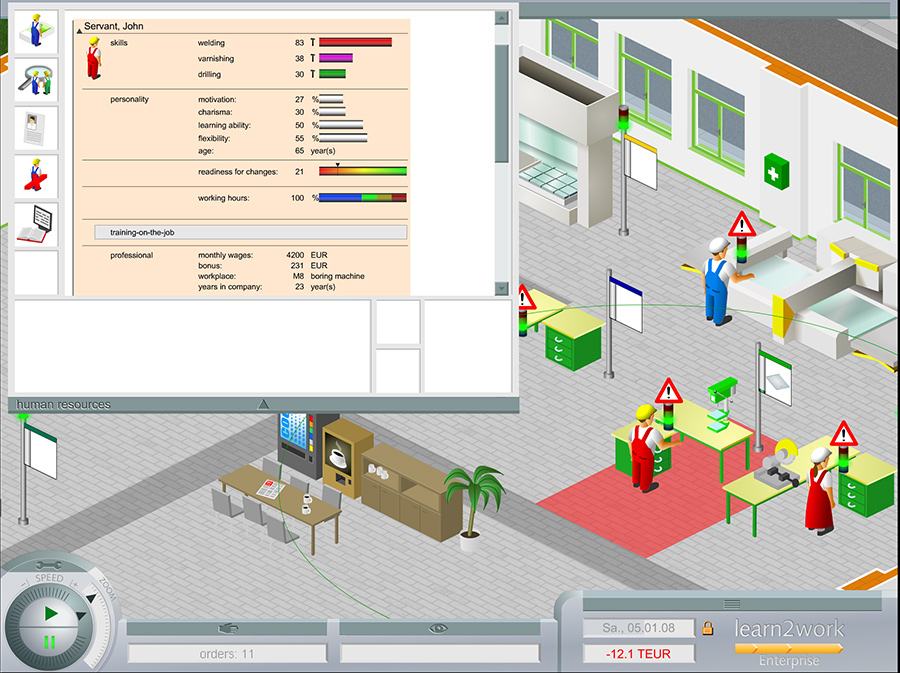Screen dimensions: 900x673
Task: Open the training book and laptop icon
Action: click(x=36, y=225)
